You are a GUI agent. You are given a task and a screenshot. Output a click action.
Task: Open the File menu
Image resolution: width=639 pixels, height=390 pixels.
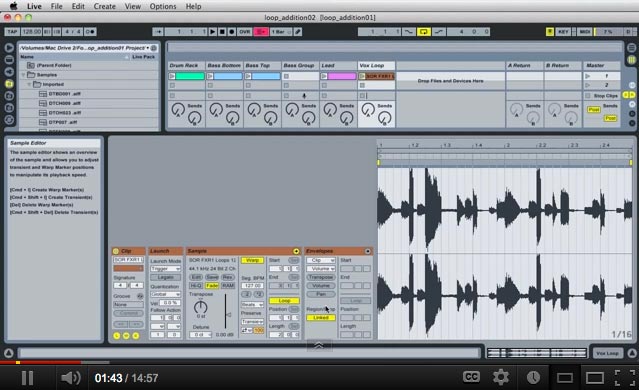click(56, 6)
